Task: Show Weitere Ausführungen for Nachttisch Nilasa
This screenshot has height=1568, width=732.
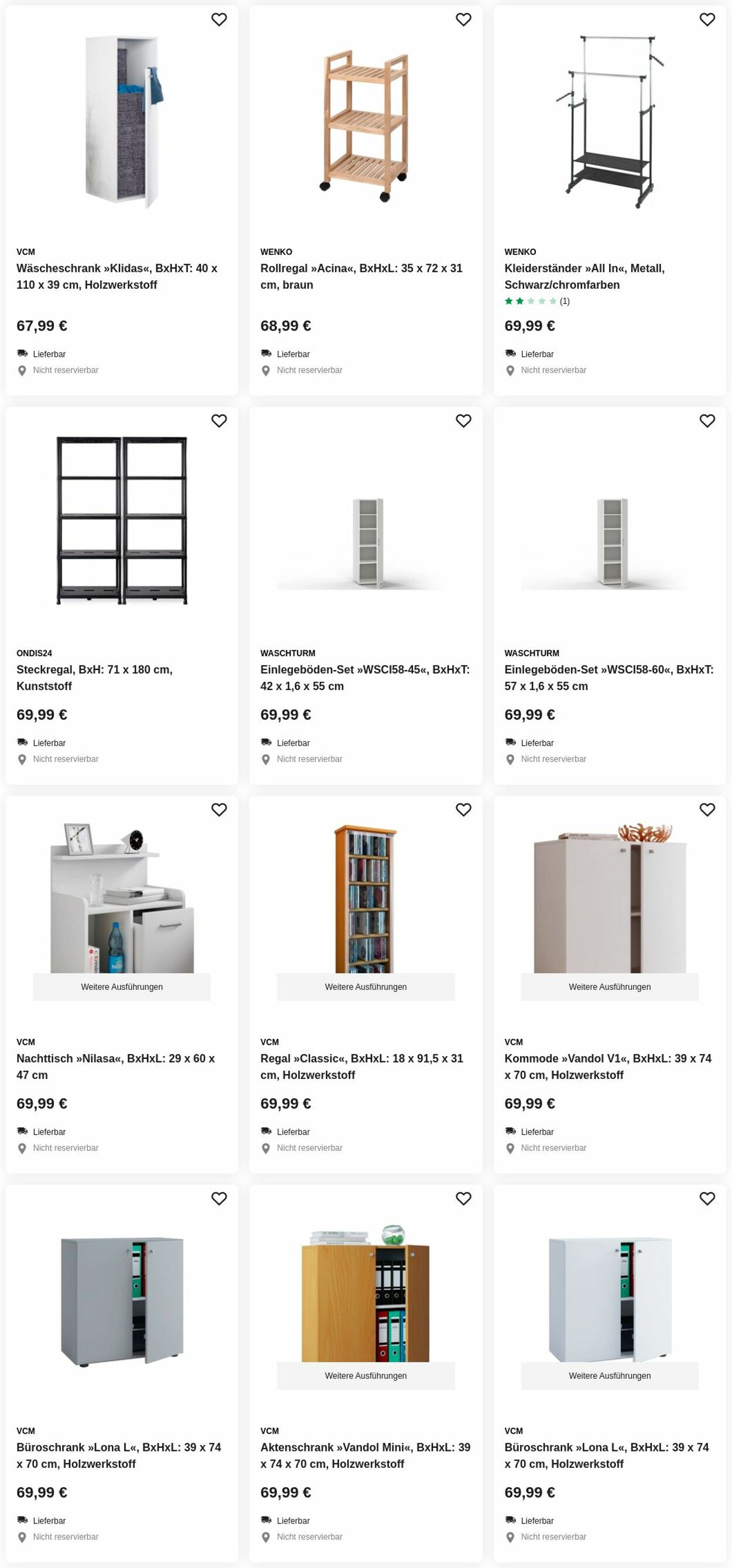Action: click(x=122, y=987)
